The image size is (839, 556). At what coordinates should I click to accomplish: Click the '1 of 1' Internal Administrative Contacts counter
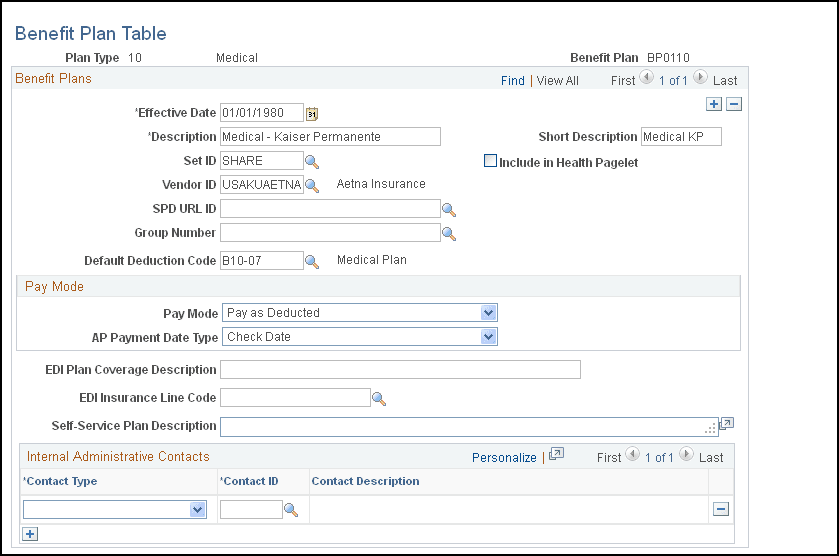pyautogui.click(x=659, y=458)
